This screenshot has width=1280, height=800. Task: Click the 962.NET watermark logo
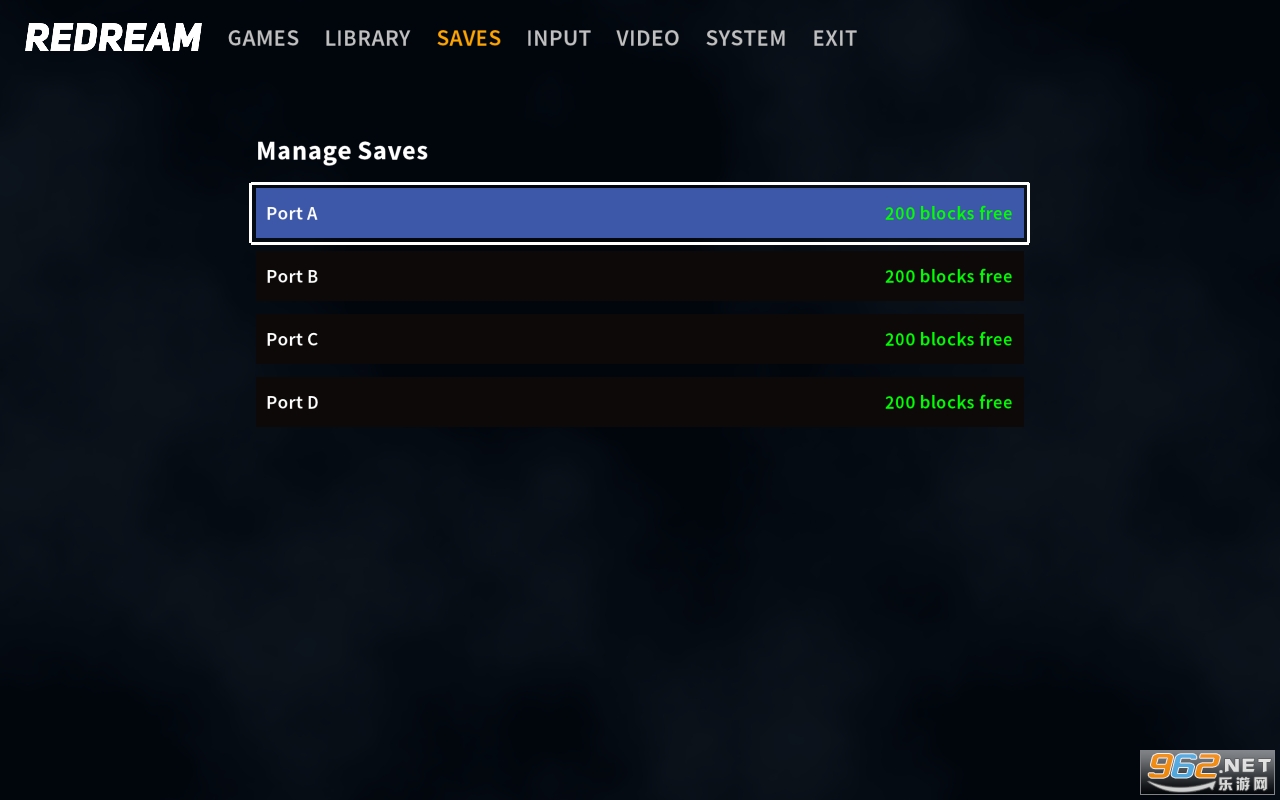[1208, 771]
